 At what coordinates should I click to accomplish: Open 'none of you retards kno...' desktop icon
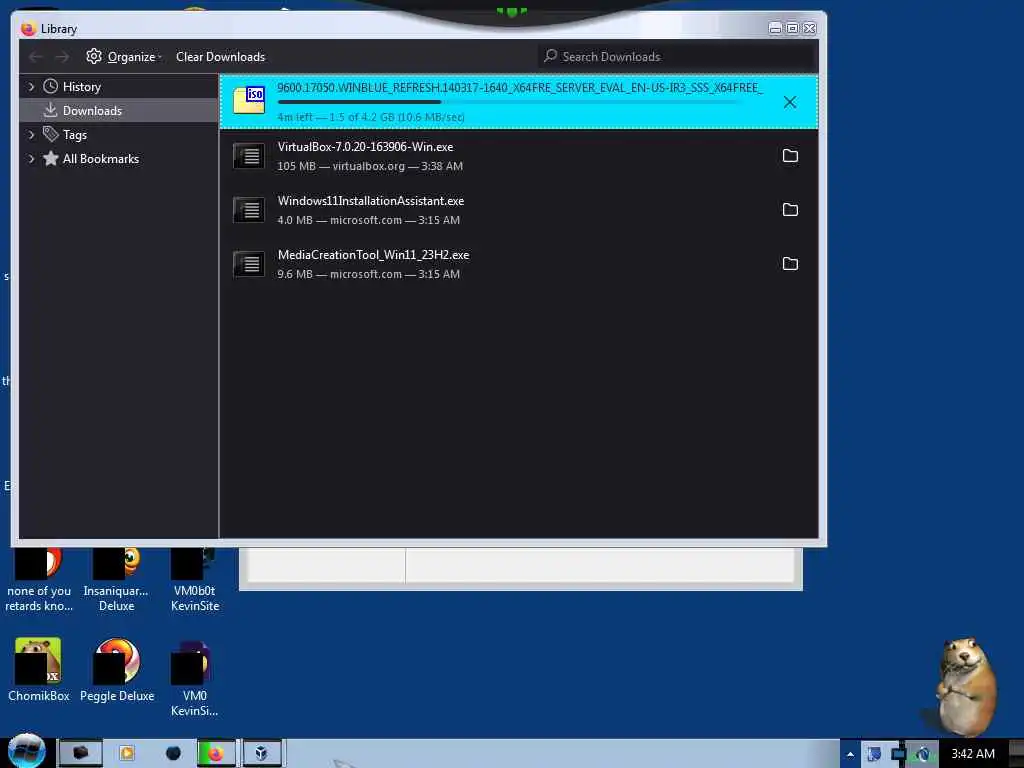pyautogui.click(x=39, y=581)
